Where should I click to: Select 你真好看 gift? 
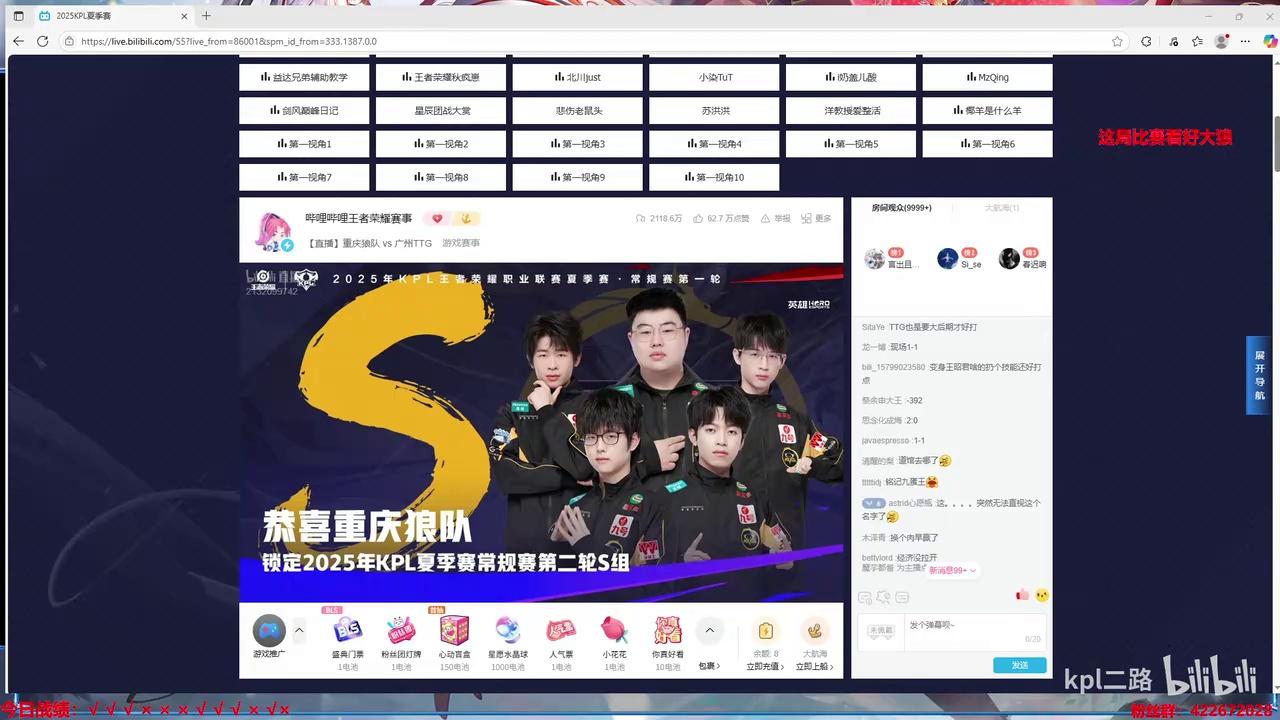click(667, 640)
